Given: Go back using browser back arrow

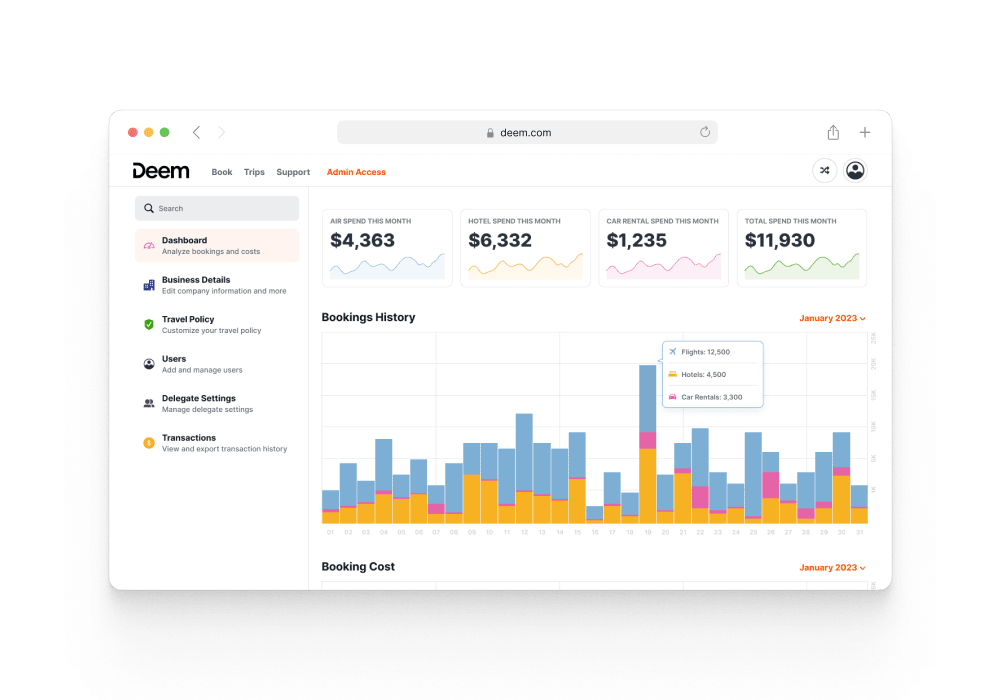Looking at the screenshot, I should pyautogui.click(x=196, y=132).
